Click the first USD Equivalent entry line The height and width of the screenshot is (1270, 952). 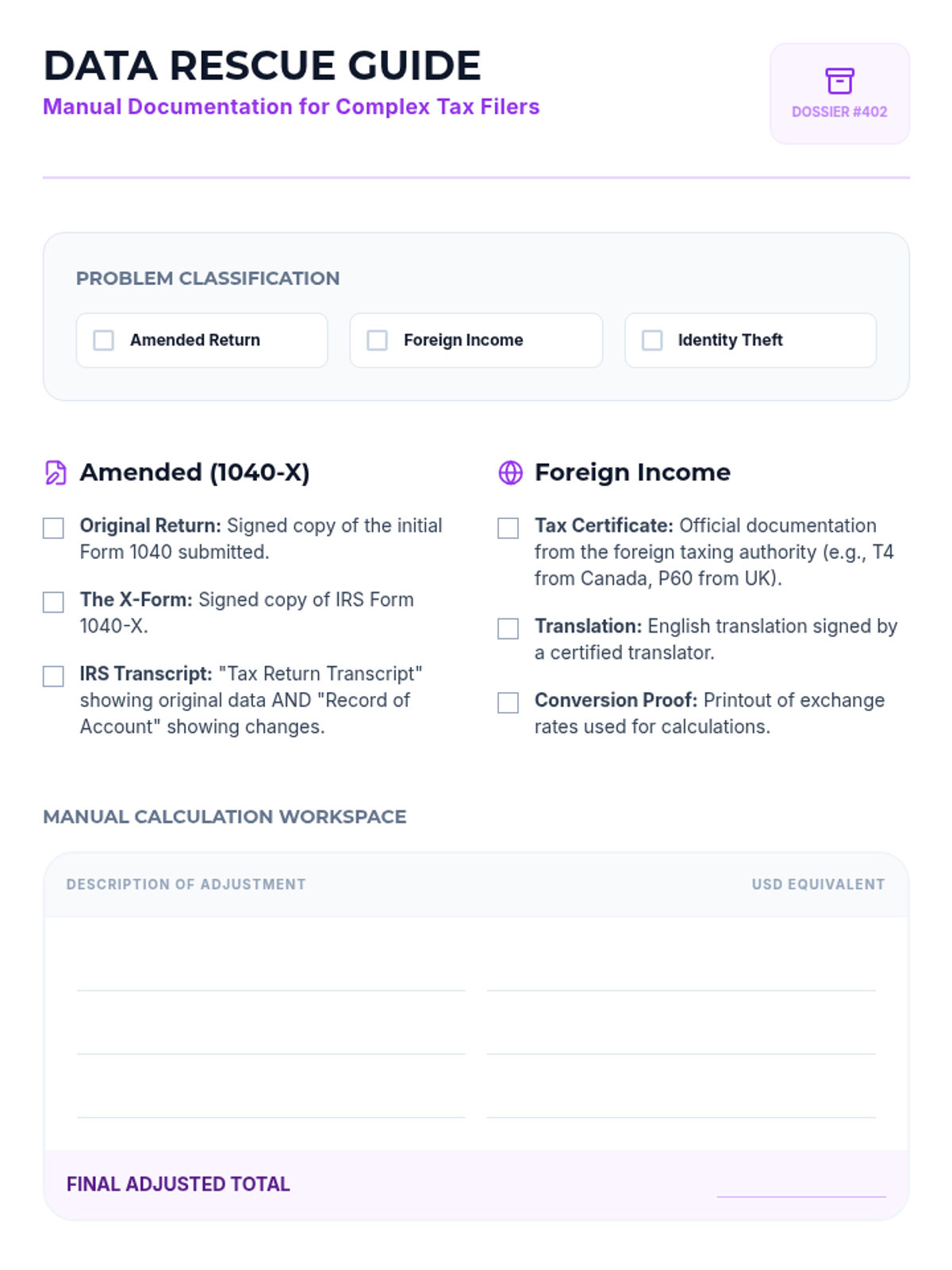point(681,975)
